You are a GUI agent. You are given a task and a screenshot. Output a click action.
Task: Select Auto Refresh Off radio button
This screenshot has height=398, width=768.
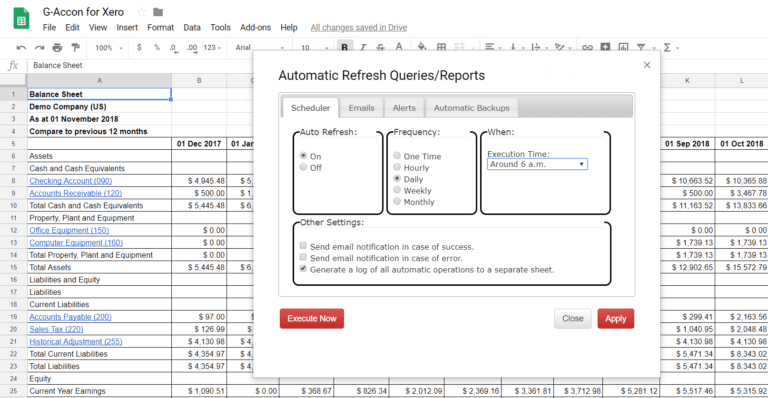303,167
